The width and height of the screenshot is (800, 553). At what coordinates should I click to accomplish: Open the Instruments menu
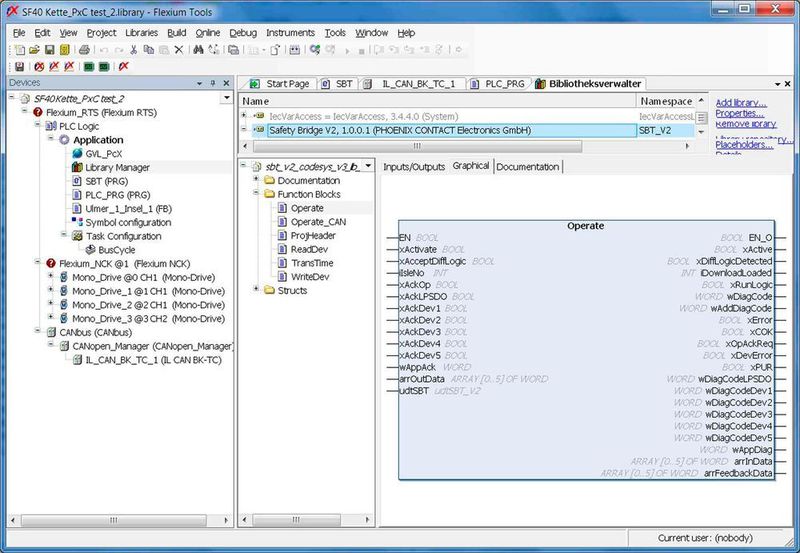[x=290, y=33]
